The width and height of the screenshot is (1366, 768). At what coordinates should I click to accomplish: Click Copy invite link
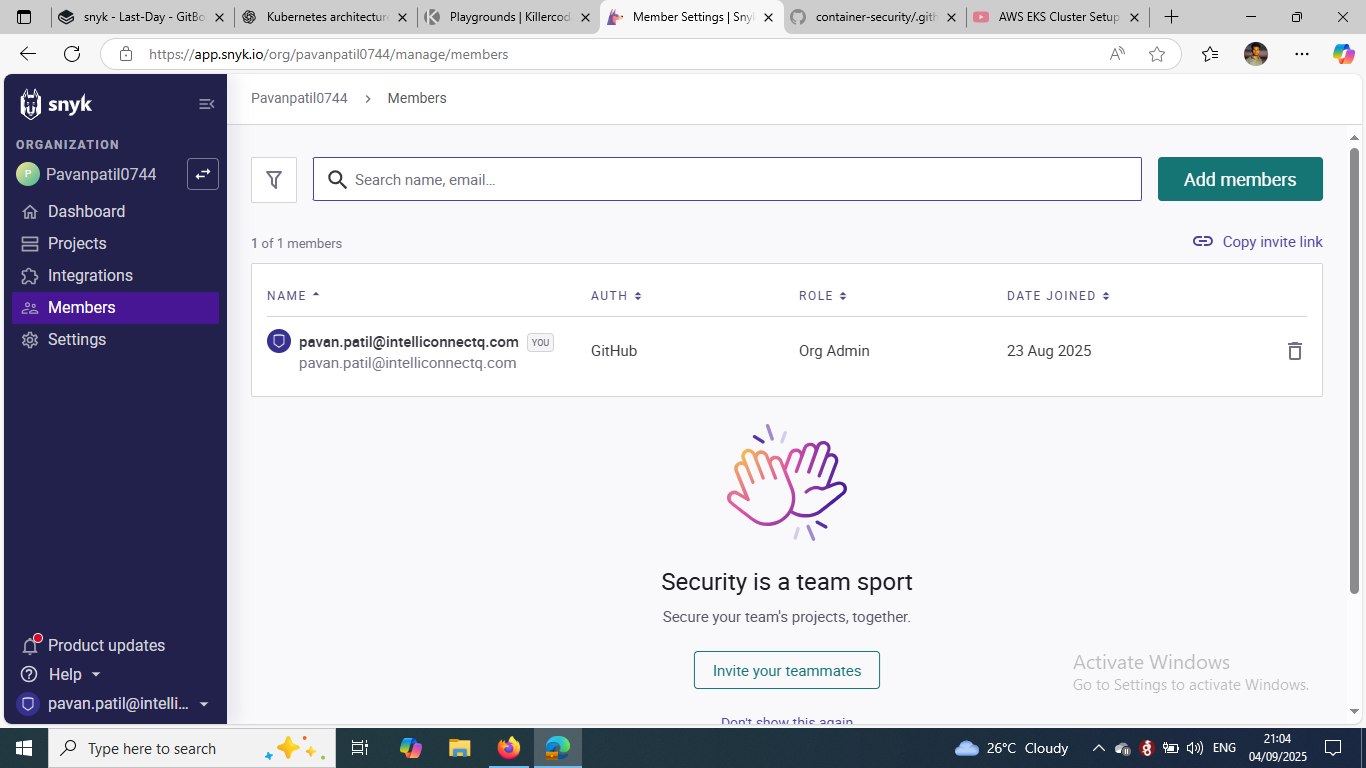1258,242
